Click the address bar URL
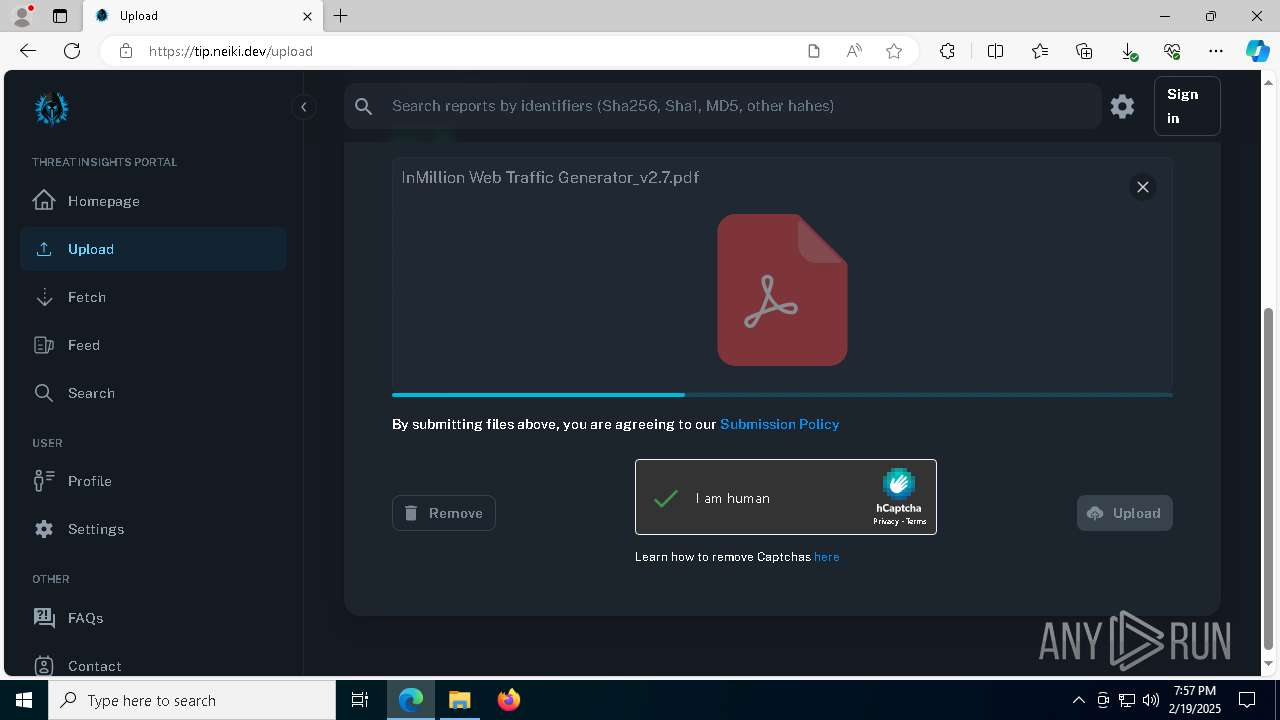1280x720 pixels. (231, 51)
